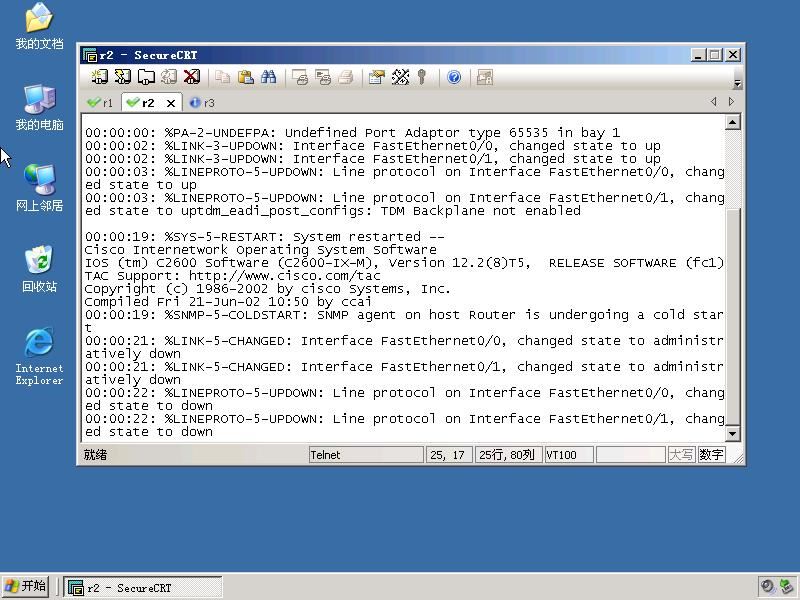Image resolution: width=800 pixels, height=600 pixels.
Task: Click the SecureCRT title bar icon
Action: click(x=90, y=55)
